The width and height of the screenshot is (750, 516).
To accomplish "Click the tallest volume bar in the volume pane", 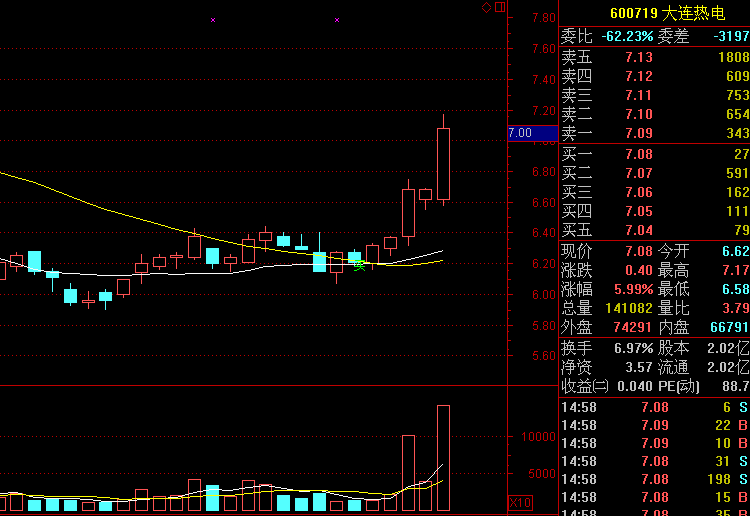I will [x=443, y=458].
